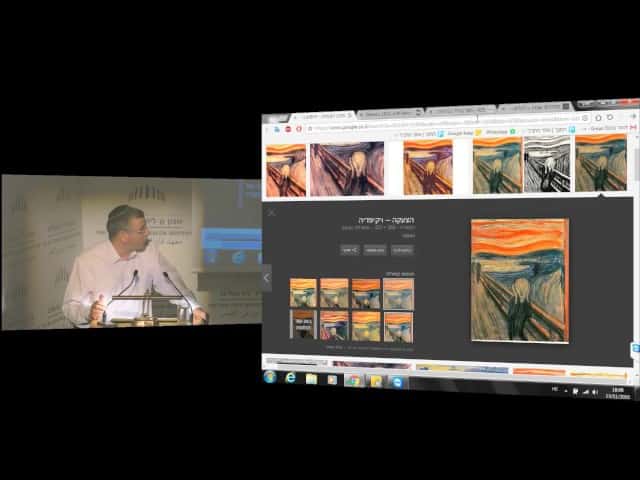The width and height of the screenshot is (640, 480).
Task: Click the red adblock extension icon
Action: [x=287, y=130]
